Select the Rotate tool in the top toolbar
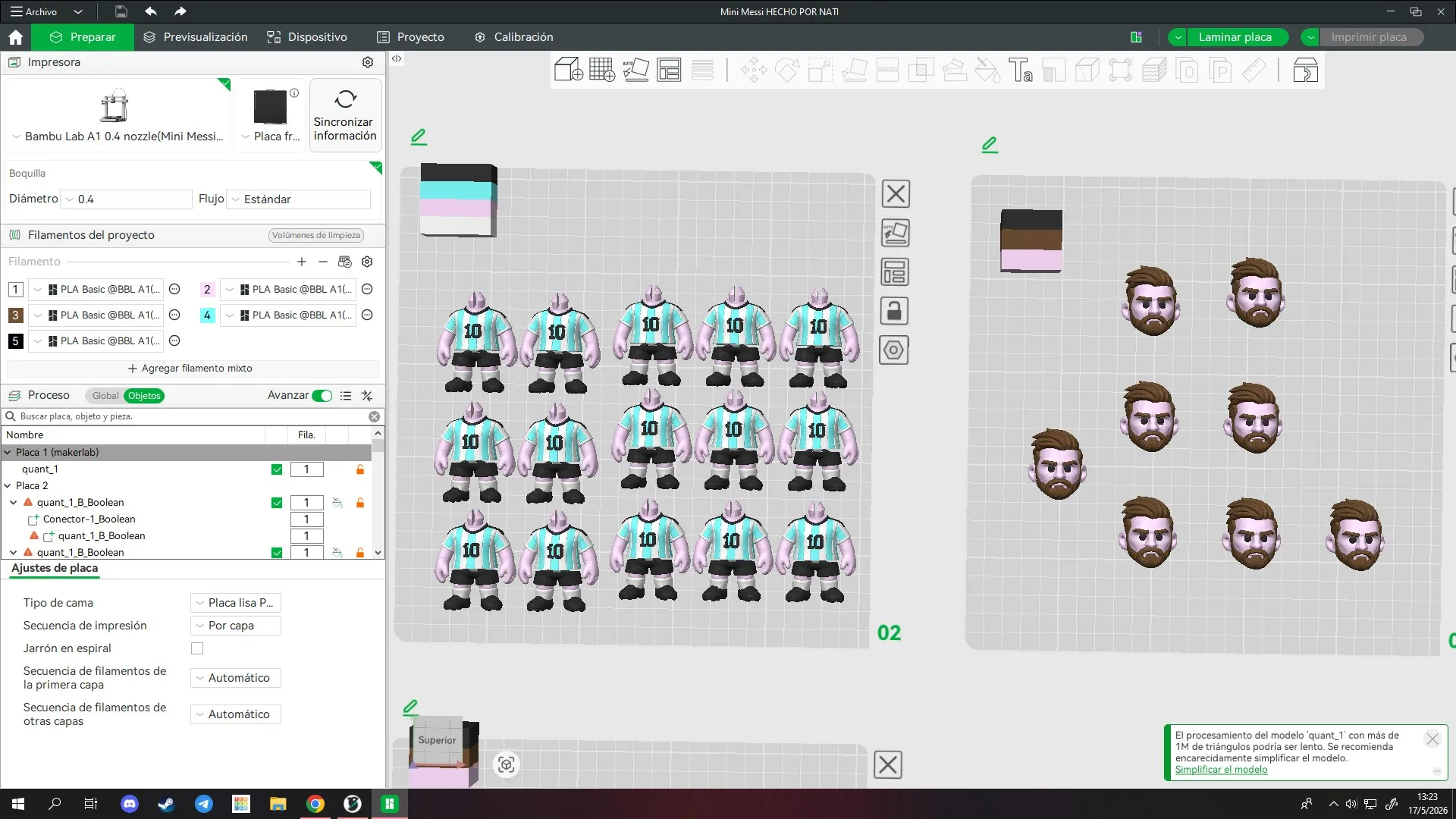The image size is (1456, 819). (x=787, y=70)
